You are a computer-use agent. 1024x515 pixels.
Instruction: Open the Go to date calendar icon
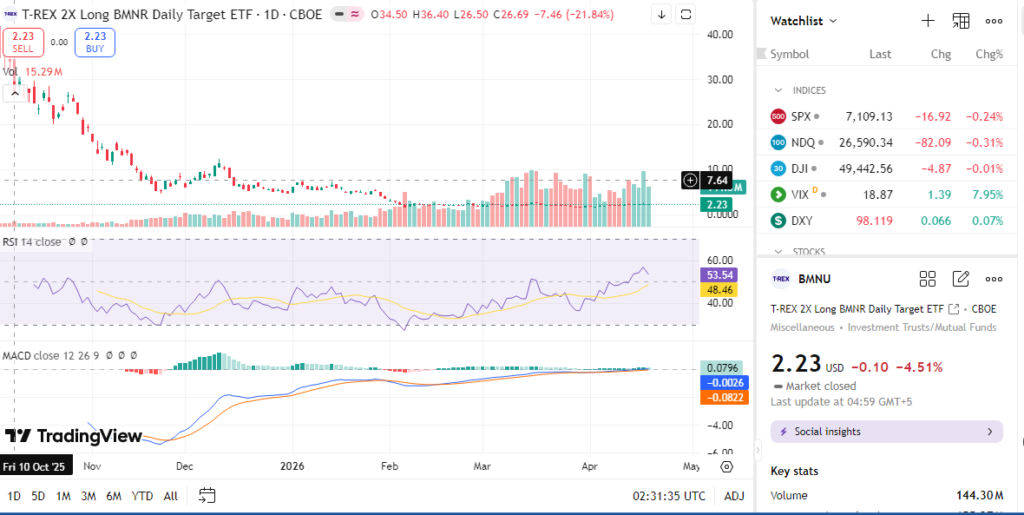[207, 495]
